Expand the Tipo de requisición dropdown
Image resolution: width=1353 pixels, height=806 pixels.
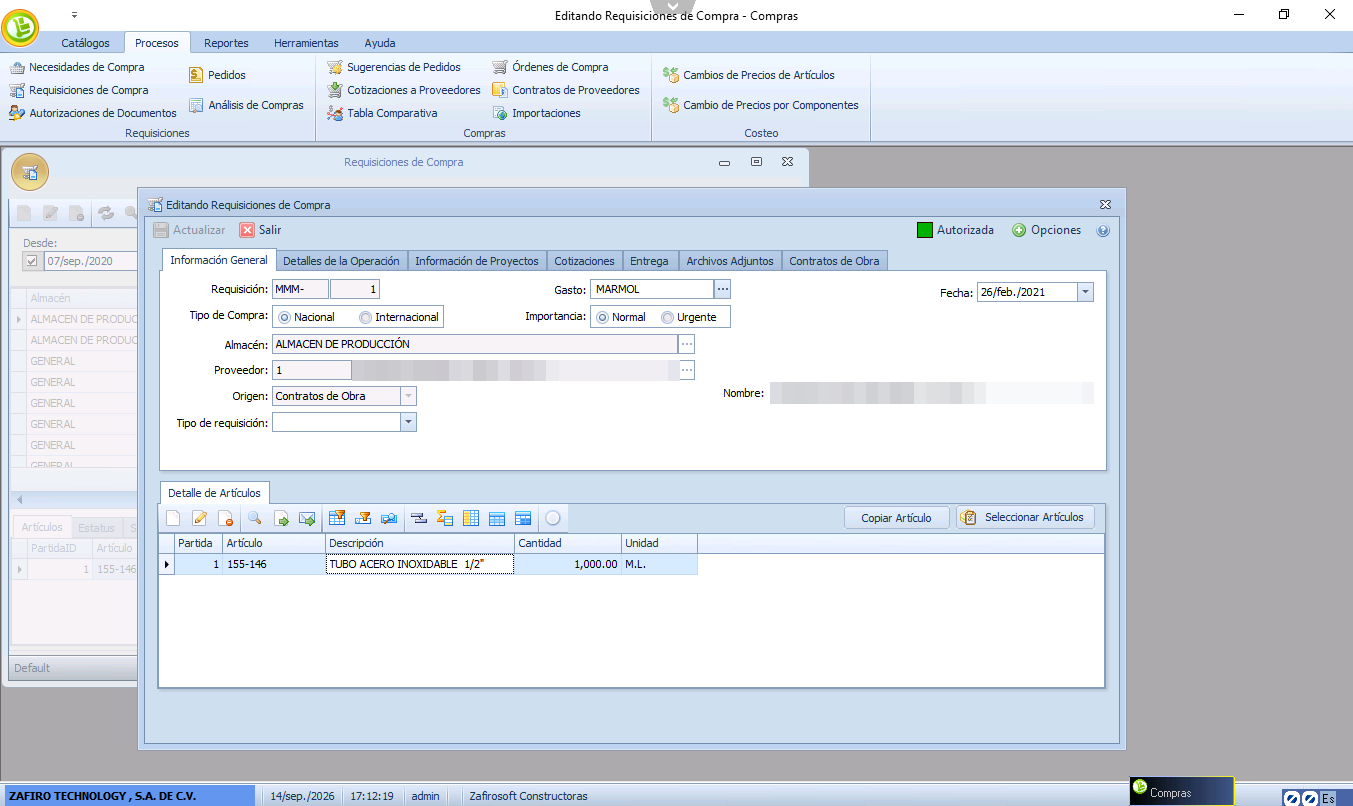pyautogui.click(x=408, y=423)
